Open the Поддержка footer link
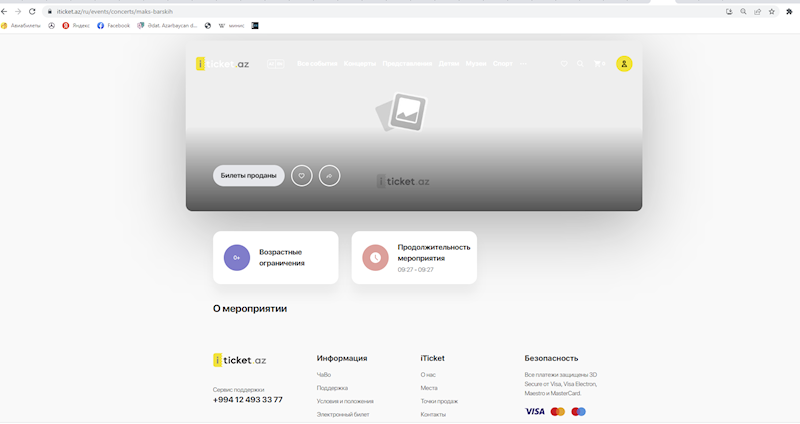The width and height of the screenshot is (800, 424). pos(332,388)
